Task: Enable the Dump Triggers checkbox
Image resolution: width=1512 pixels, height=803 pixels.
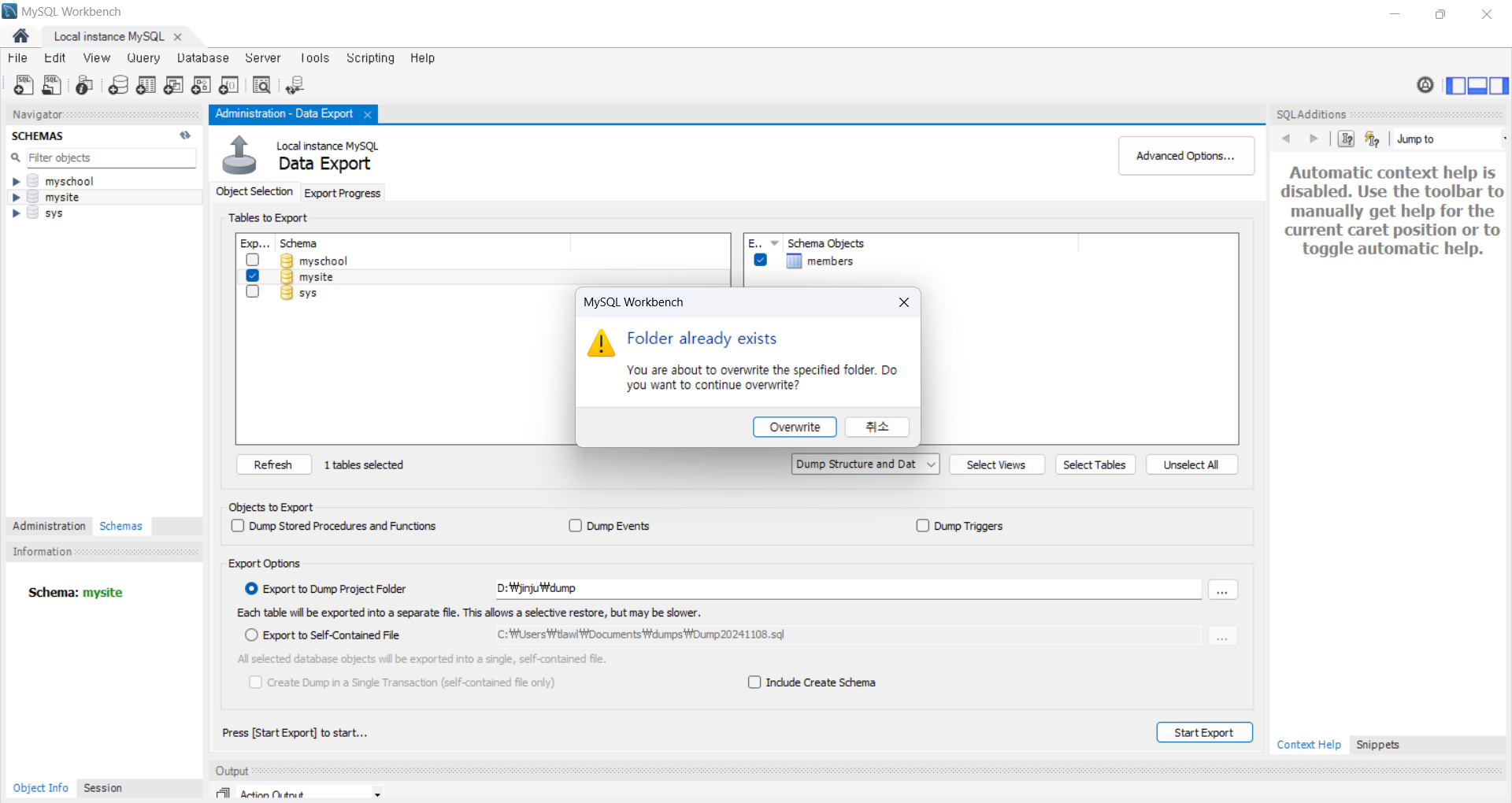Action: pyautogui.click(x=923, y=526)
